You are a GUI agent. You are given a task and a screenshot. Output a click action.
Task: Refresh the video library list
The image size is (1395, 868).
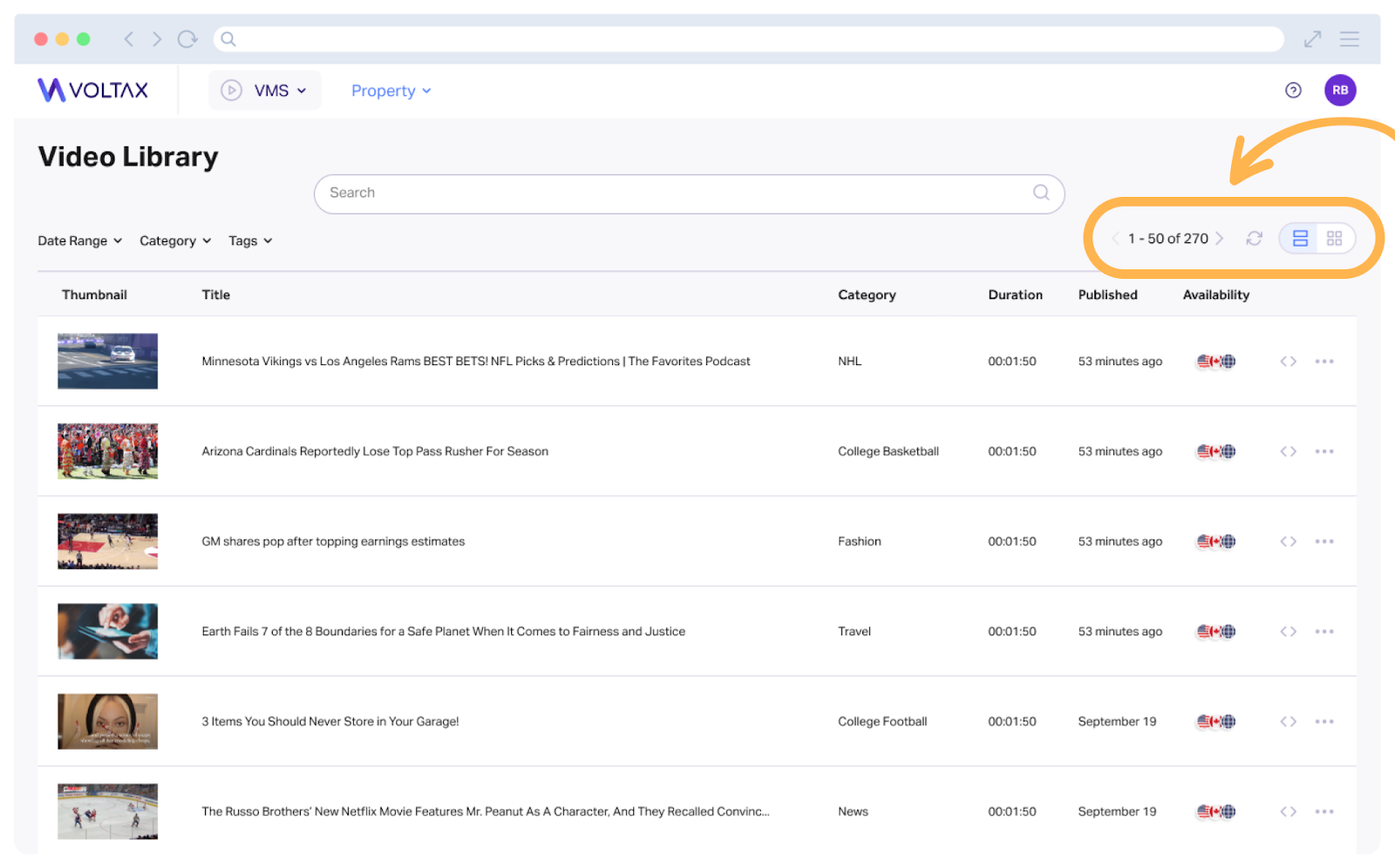coord(1254,239)
